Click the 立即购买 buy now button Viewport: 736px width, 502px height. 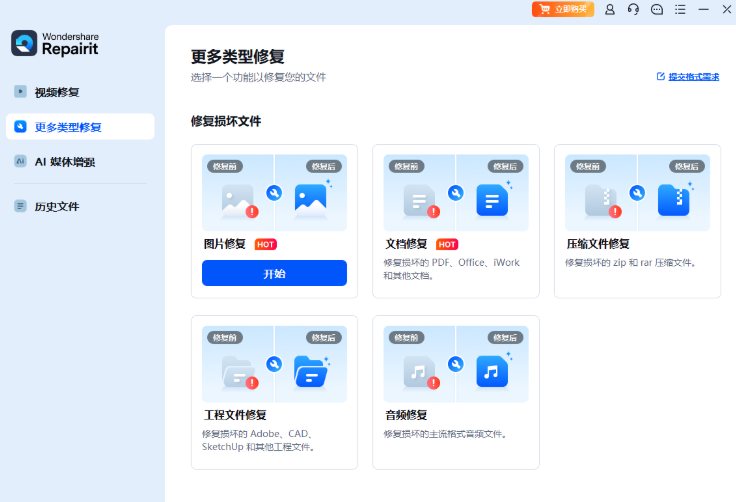click(x=563, y=9)
